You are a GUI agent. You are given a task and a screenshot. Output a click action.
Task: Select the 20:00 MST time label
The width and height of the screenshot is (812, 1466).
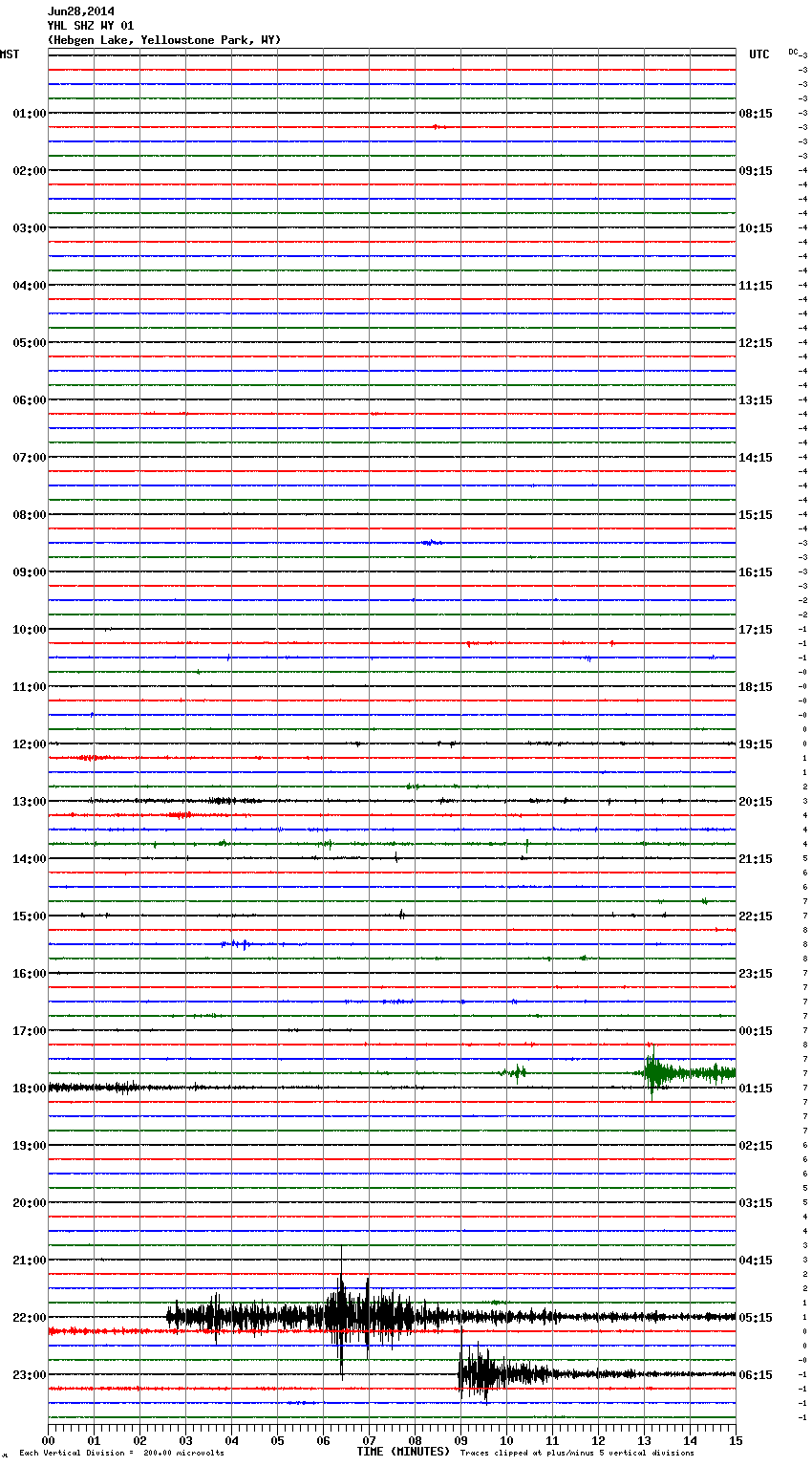30,1203
